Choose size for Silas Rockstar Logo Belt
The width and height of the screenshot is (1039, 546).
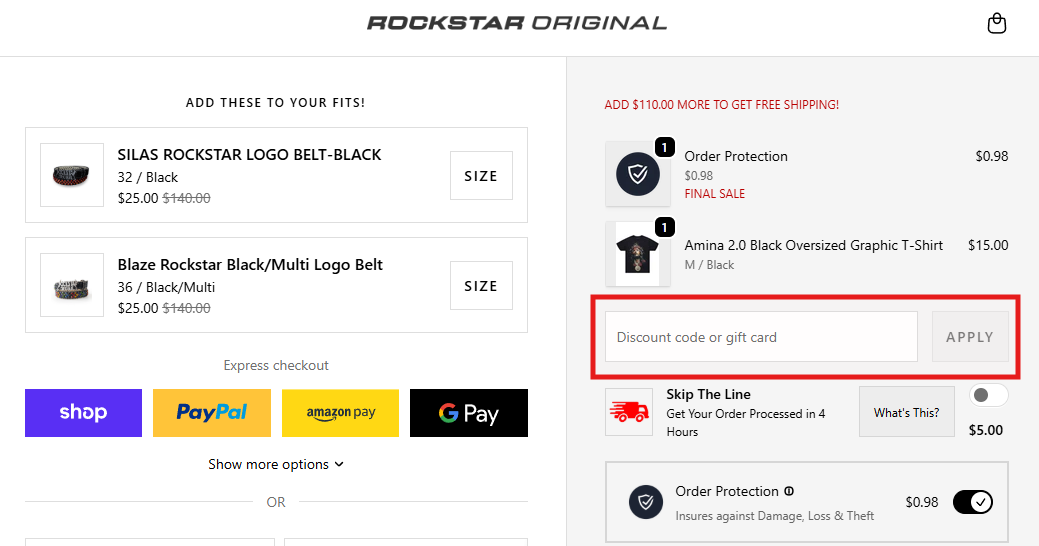point(481,176)
